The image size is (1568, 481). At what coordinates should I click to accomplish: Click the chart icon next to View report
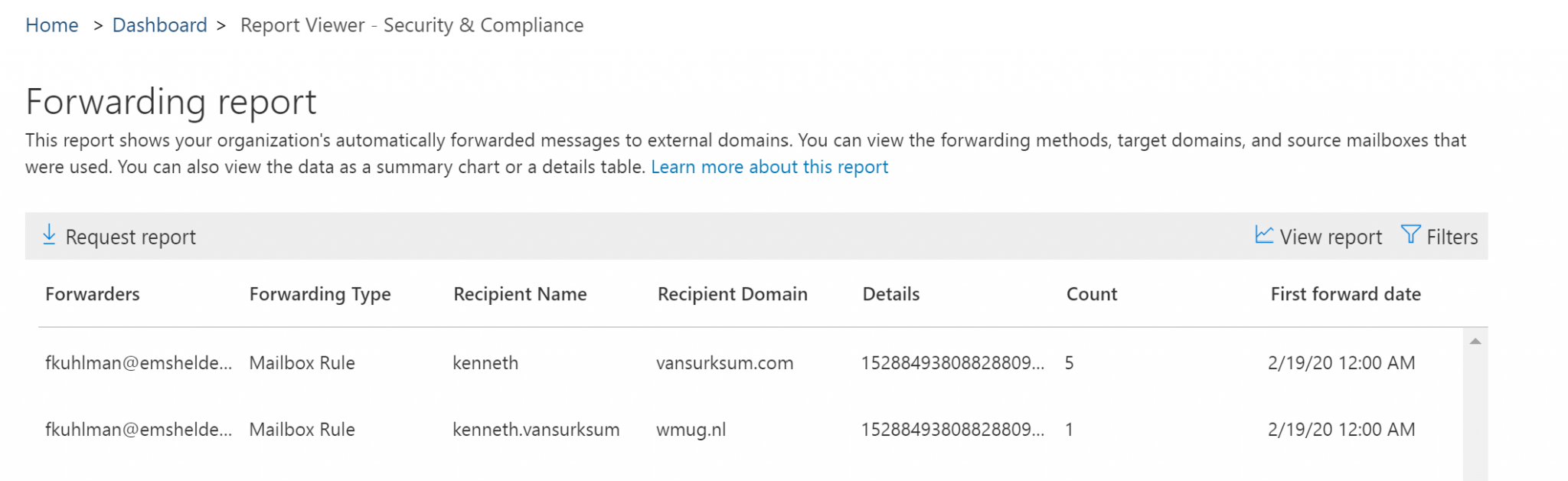1263,235
